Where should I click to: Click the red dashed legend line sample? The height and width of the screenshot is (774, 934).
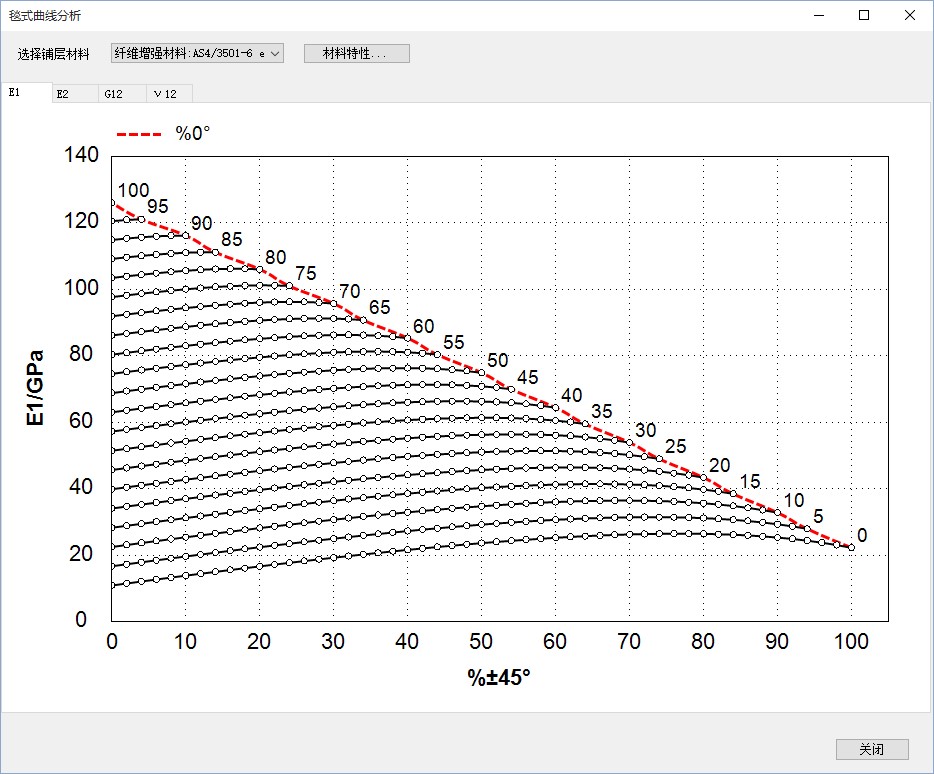139,133
